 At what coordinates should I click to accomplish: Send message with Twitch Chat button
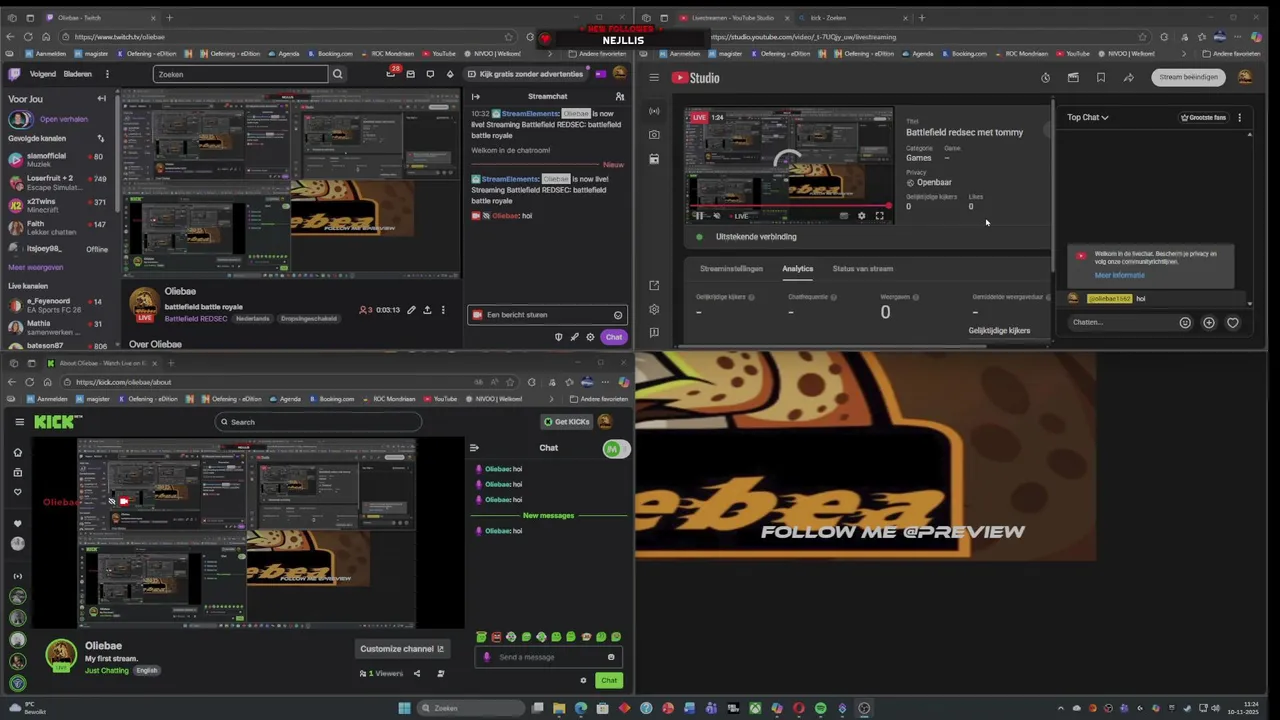tap(613, 337)
